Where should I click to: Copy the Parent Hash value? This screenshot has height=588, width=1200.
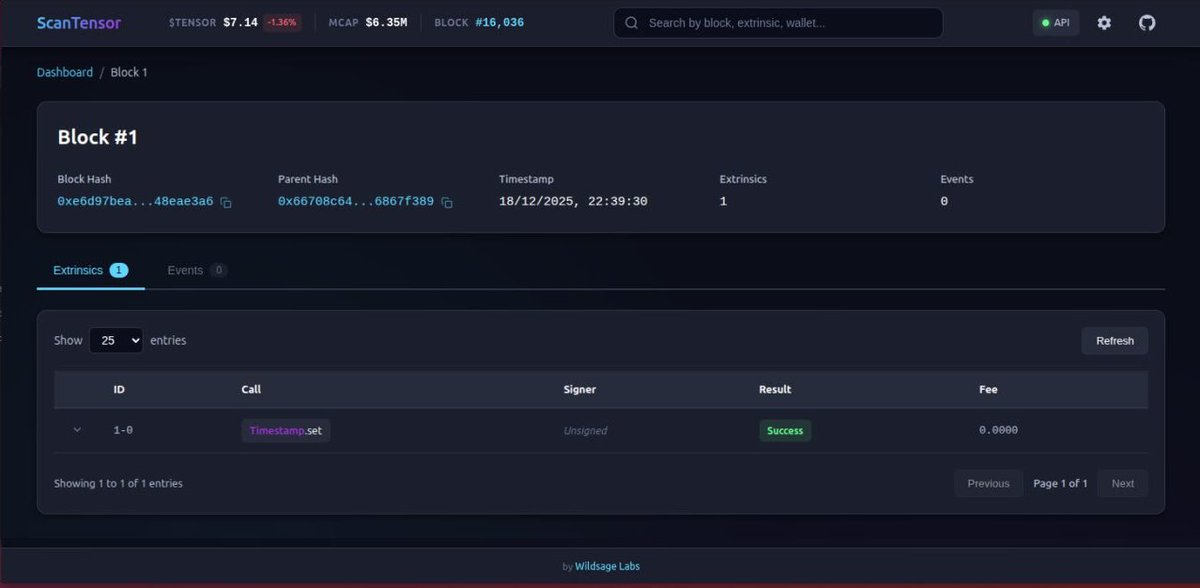(446, 202)
